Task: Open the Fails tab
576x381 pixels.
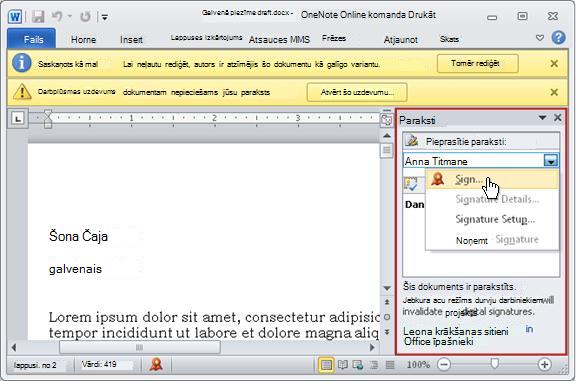Action: (x=32, y=39)
